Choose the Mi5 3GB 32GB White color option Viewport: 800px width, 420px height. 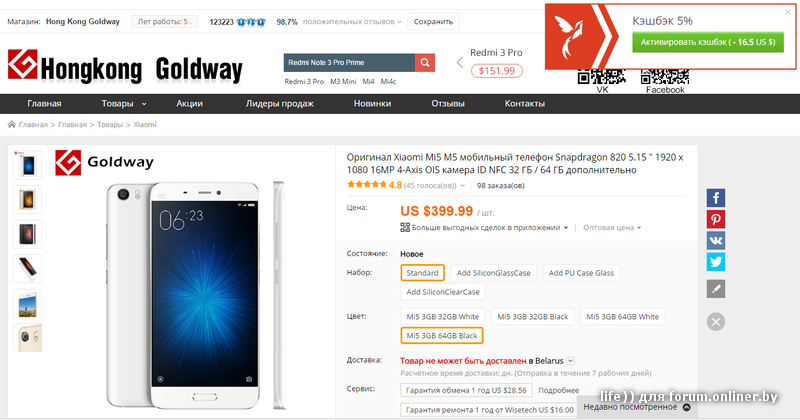(x=442, y=316)
